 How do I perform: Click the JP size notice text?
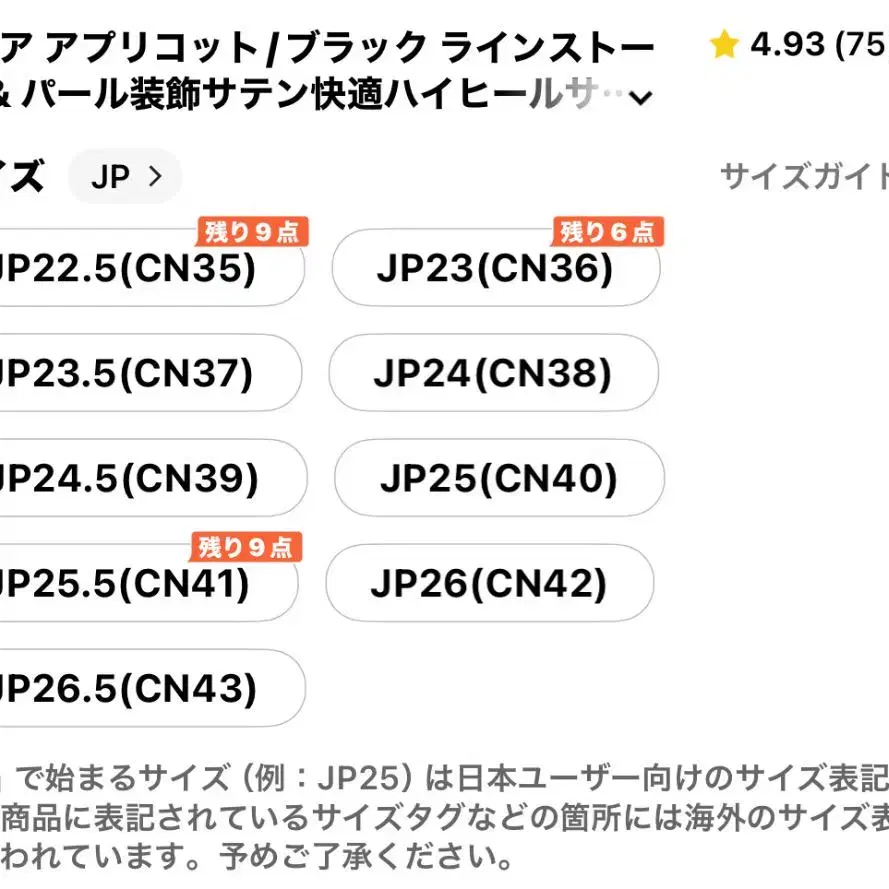pos(440,816)
